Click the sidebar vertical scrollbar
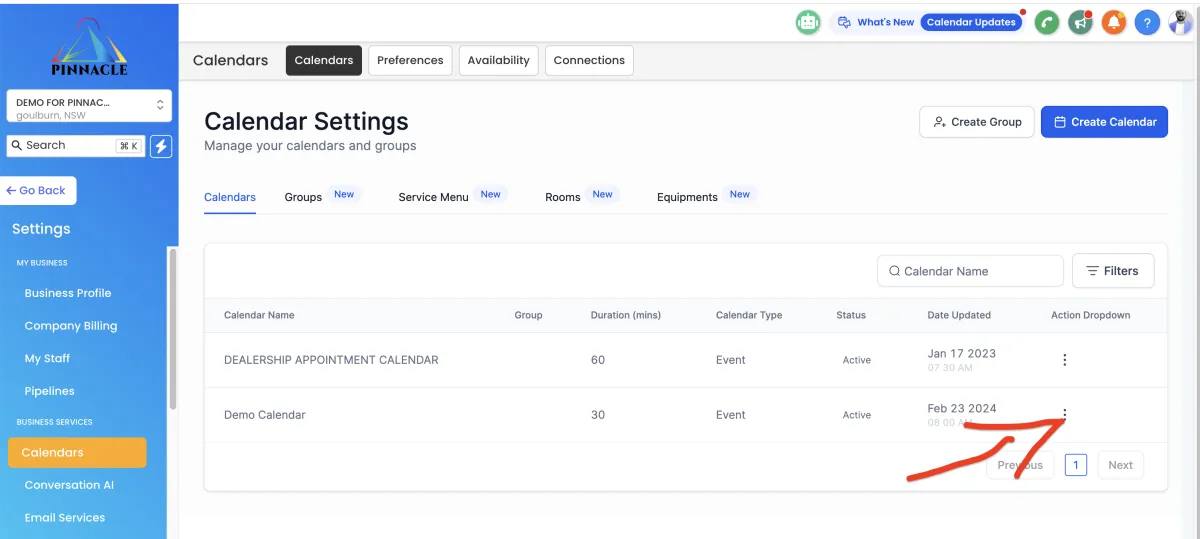Image resolution: width=1200 pixels, height=539 pixels. click(x=173, y=330)
